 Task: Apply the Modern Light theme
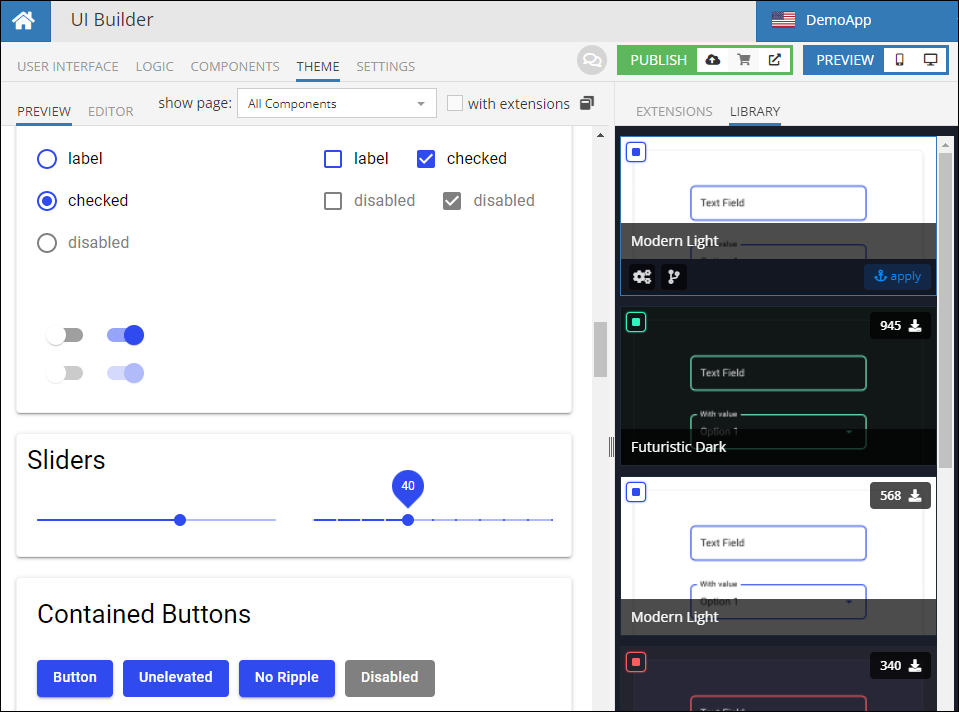click(897, 276)
